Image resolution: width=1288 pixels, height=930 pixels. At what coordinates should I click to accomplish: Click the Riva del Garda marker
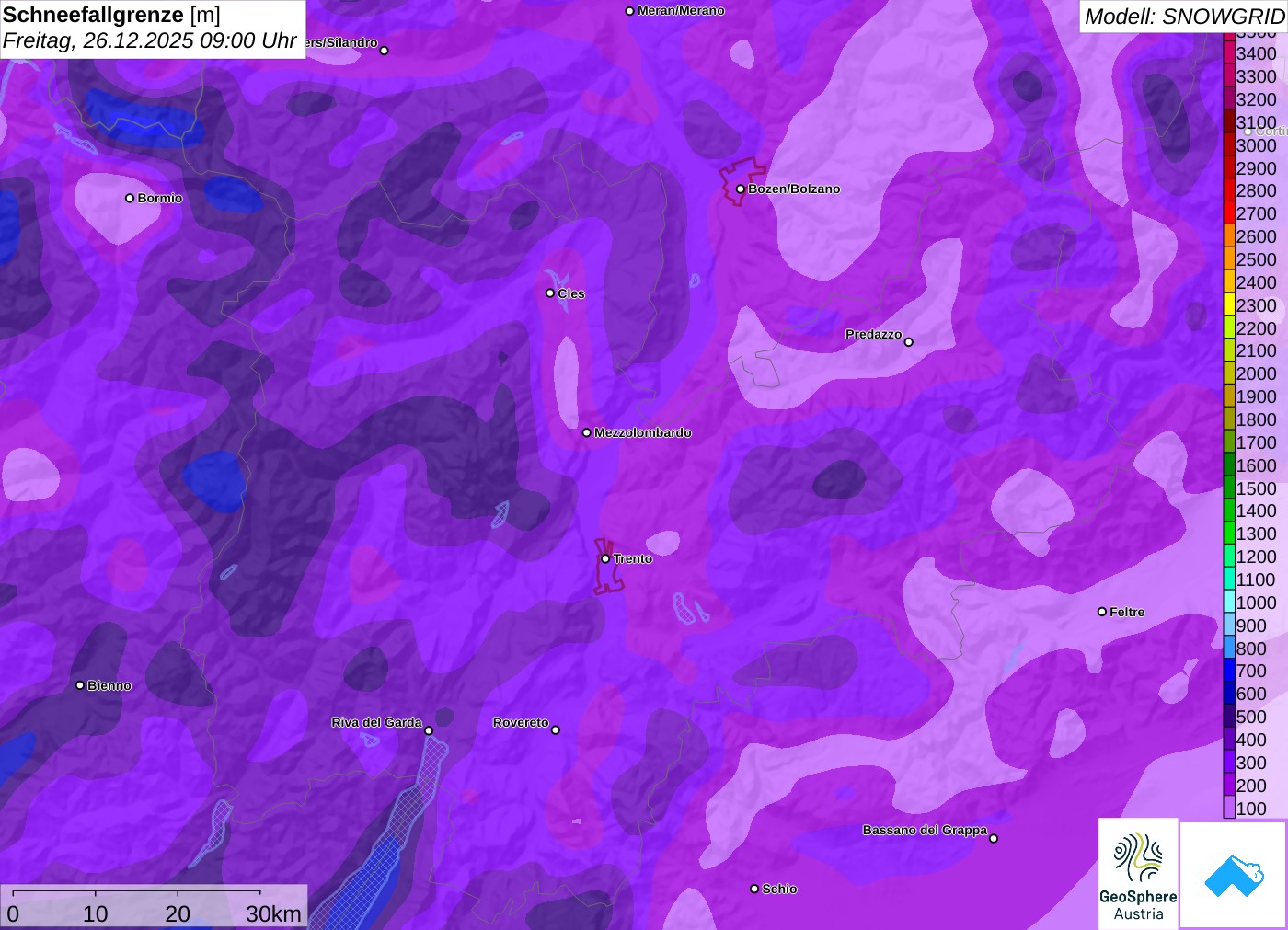point(429,730)
